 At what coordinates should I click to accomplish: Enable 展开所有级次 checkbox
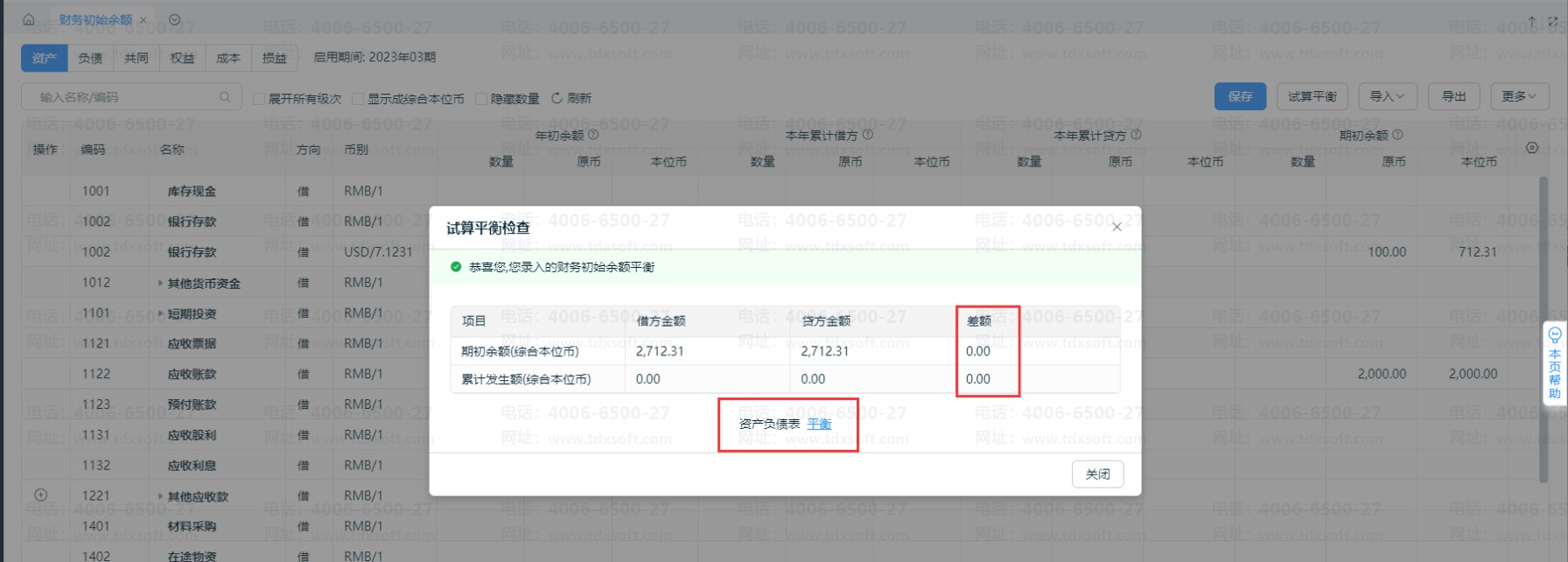259,99
